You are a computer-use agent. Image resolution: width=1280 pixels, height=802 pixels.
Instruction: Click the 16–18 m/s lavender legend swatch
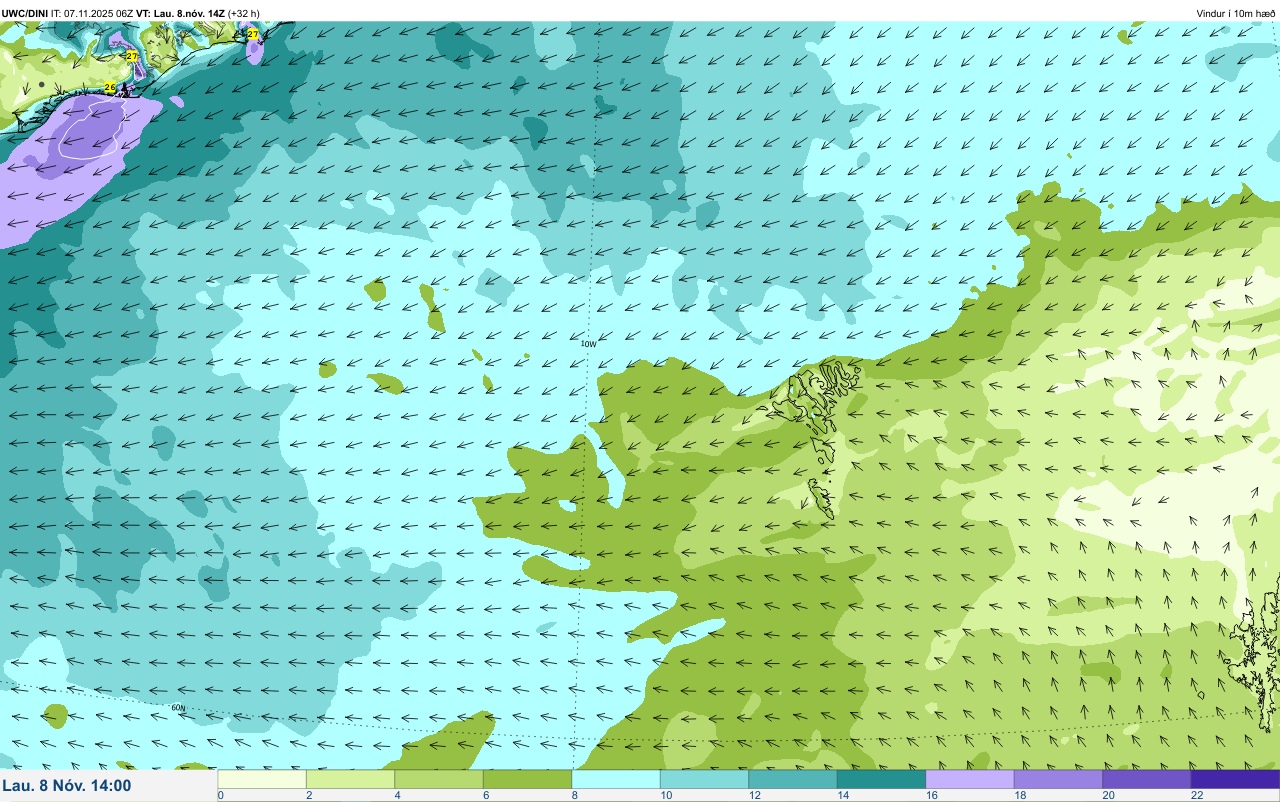click(970, 779)
